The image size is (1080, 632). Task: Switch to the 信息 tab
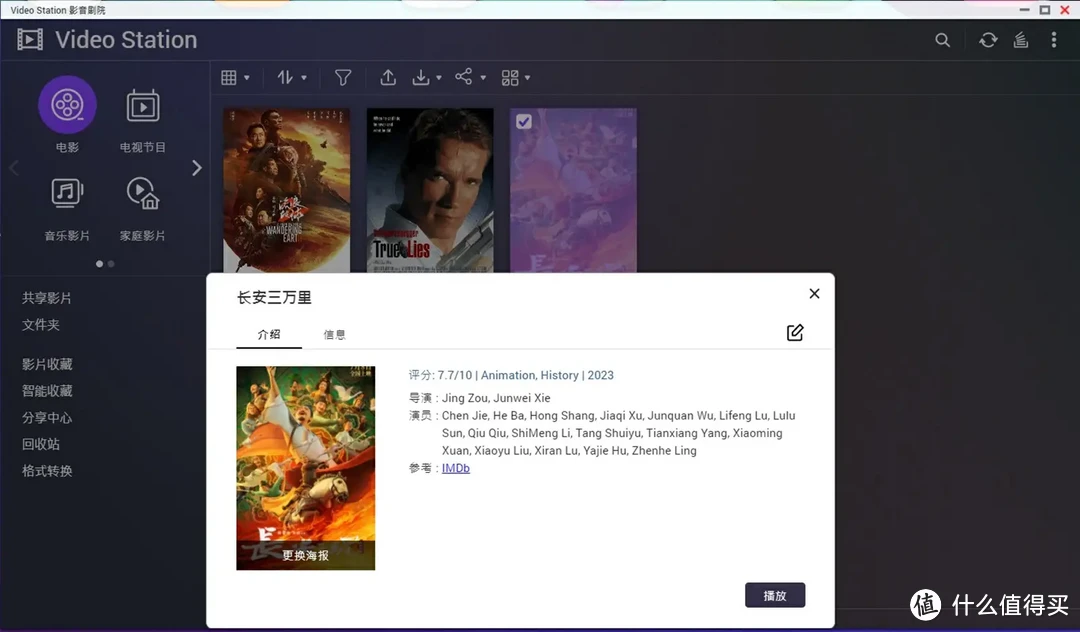coord(334,335)
